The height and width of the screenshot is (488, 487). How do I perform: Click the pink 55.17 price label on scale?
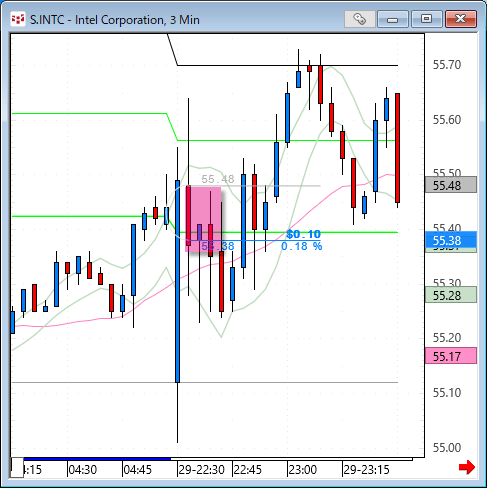(451, 356)
